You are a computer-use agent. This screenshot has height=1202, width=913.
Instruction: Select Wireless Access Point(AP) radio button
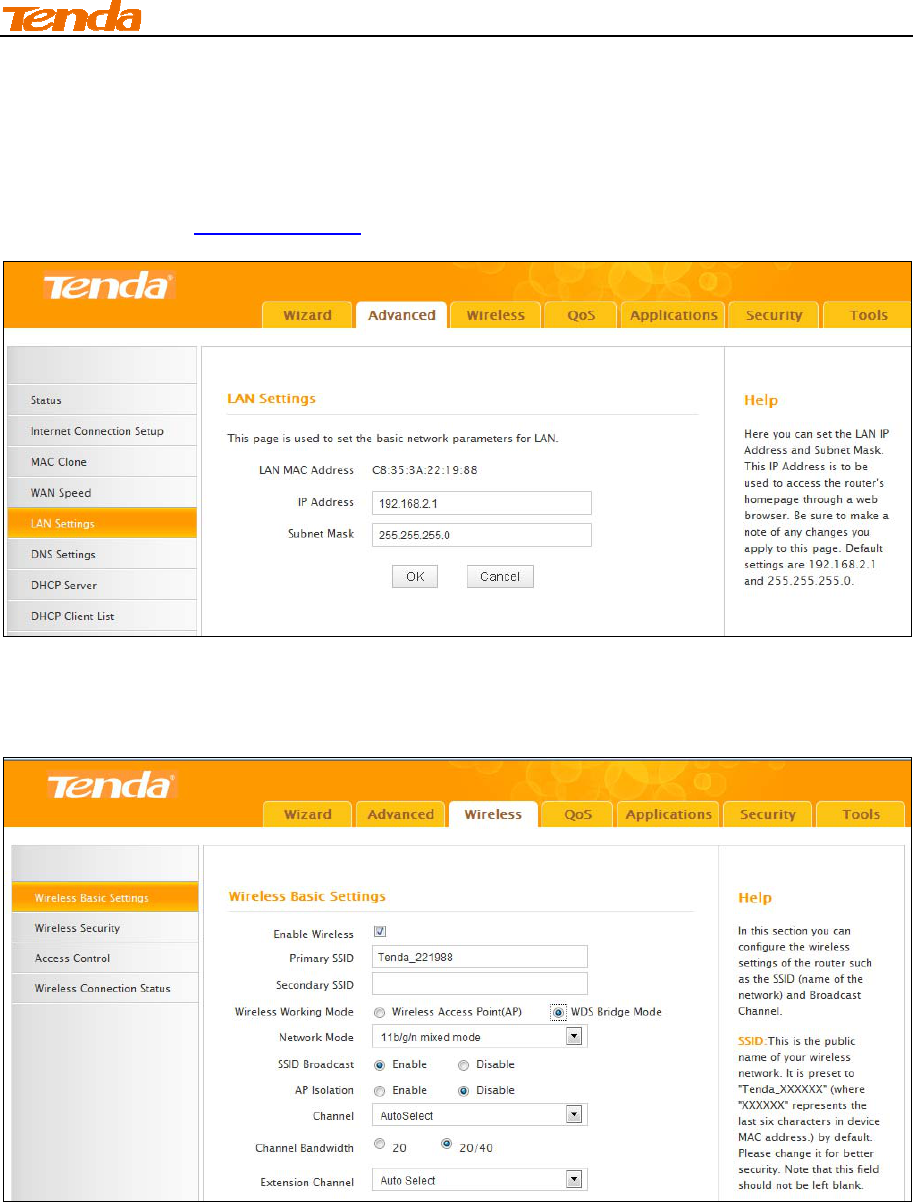(380, 1012)
